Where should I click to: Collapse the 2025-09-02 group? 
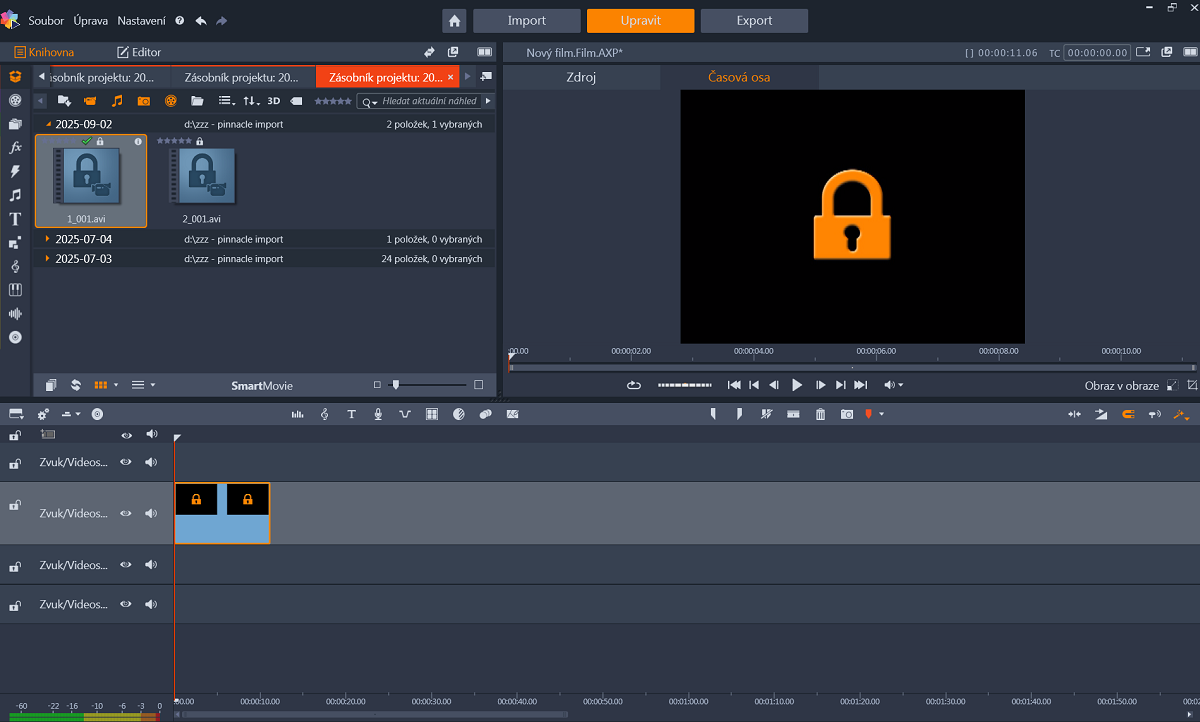pyautogui.click(x=47, y=124)
